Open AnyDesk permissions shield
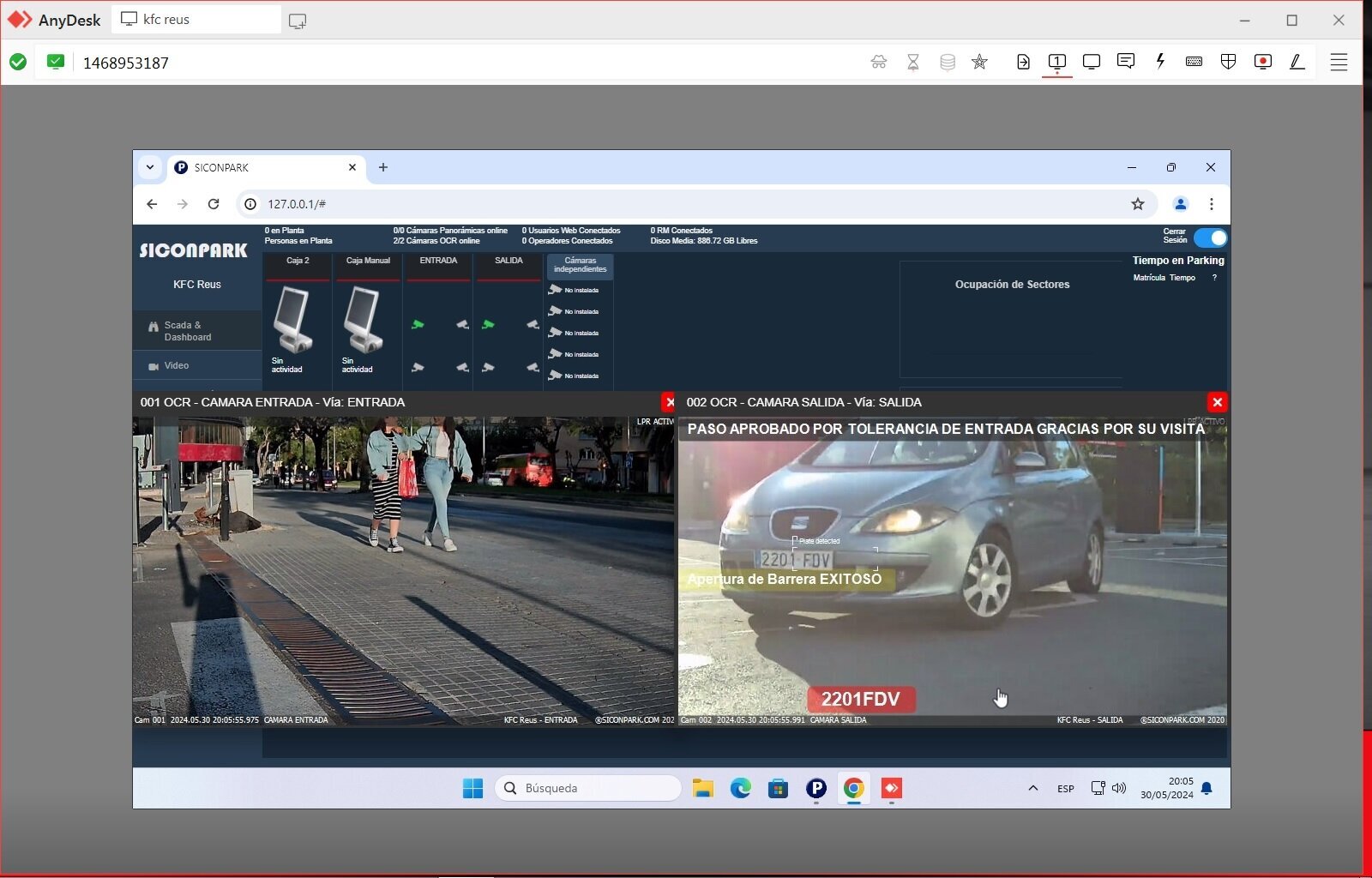 click(x=1228, y=62)
